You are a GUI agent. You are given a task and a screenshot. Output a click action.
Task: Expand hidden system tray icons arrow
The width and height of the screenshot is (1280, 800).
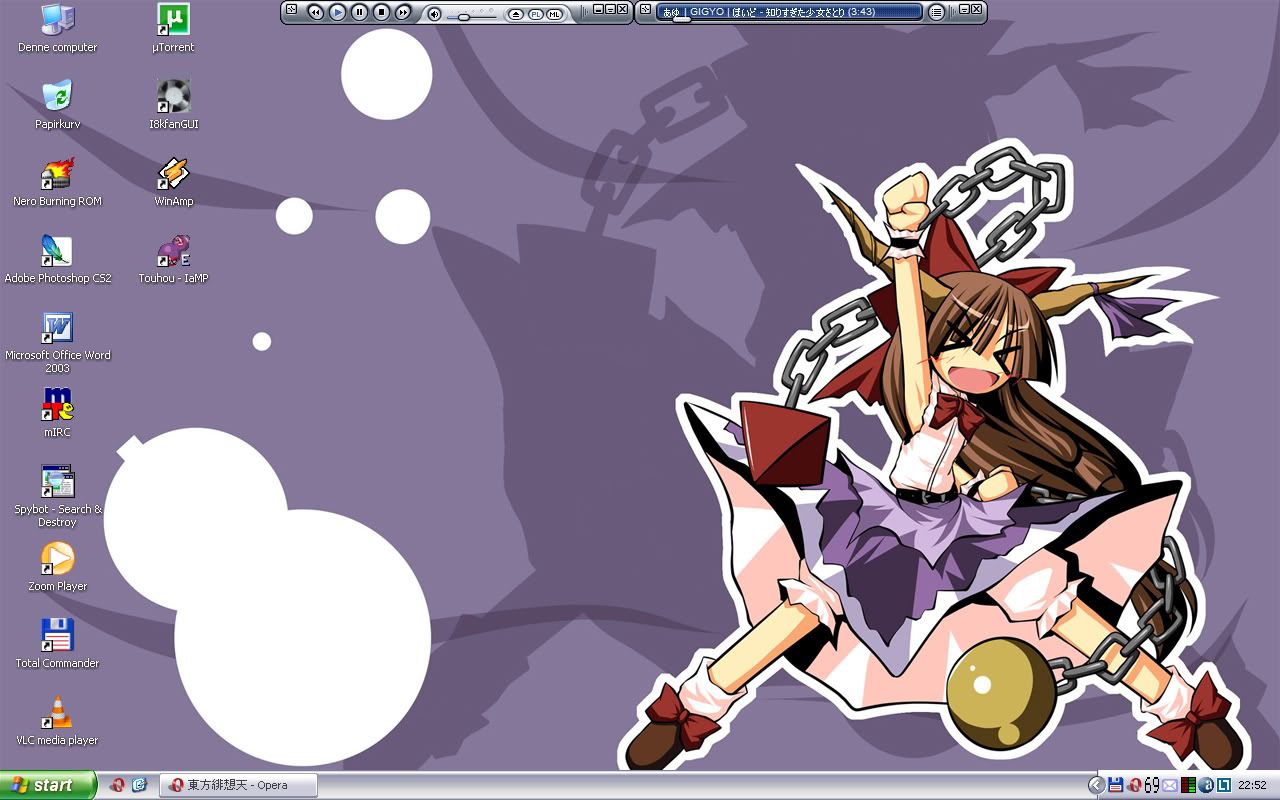coord(1096,785)
